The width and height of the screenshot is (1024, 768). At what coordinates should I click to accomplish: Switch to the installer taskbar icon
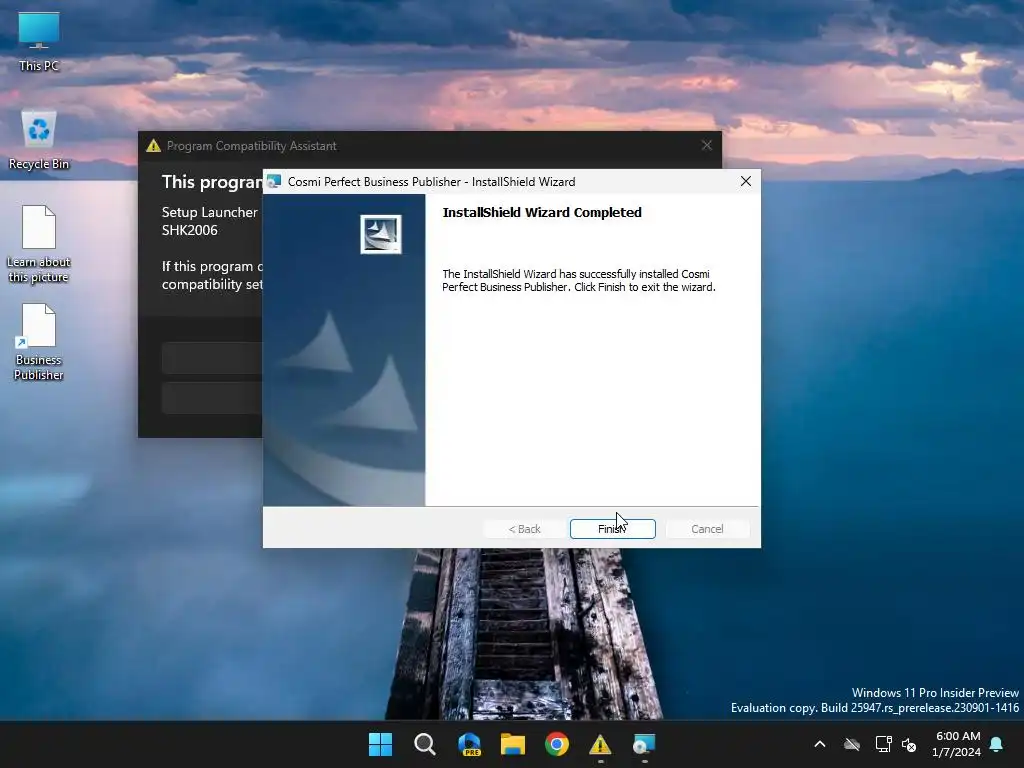coord(644,744)
